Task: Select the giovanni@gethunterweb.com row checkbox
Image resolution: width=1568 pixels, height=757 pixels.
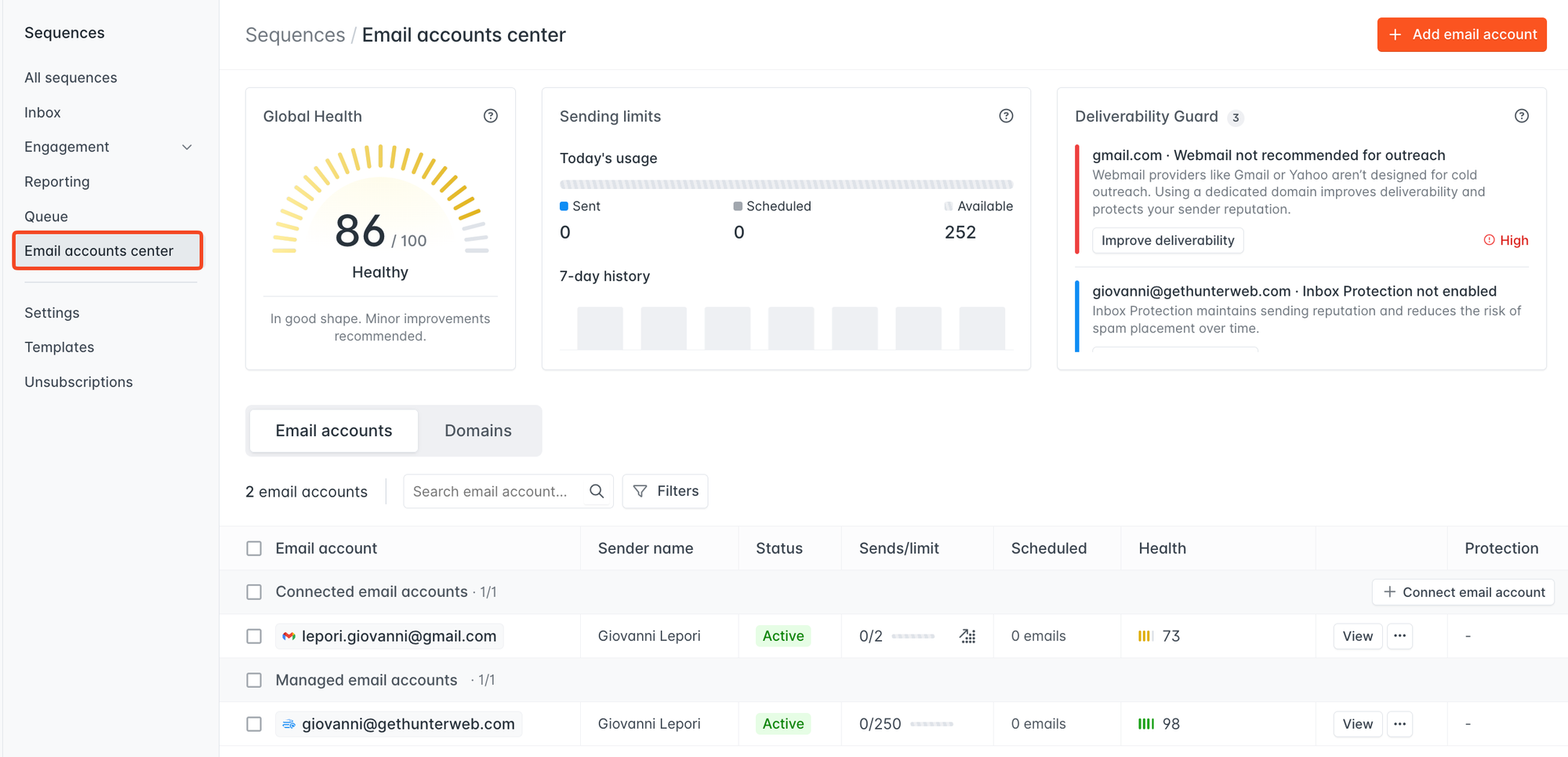Action: coord(254,724)
